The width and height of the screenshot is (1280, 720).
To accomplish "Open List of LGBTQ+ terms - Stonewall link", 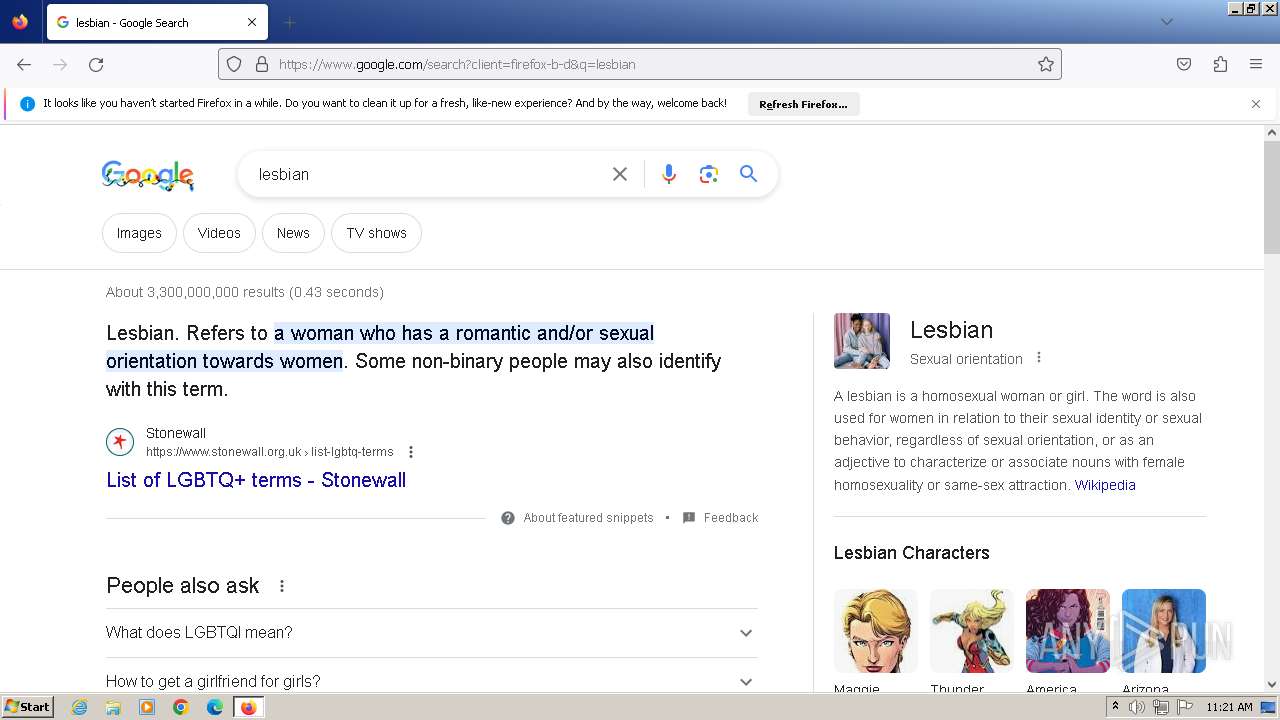I will tap(256, 480).
